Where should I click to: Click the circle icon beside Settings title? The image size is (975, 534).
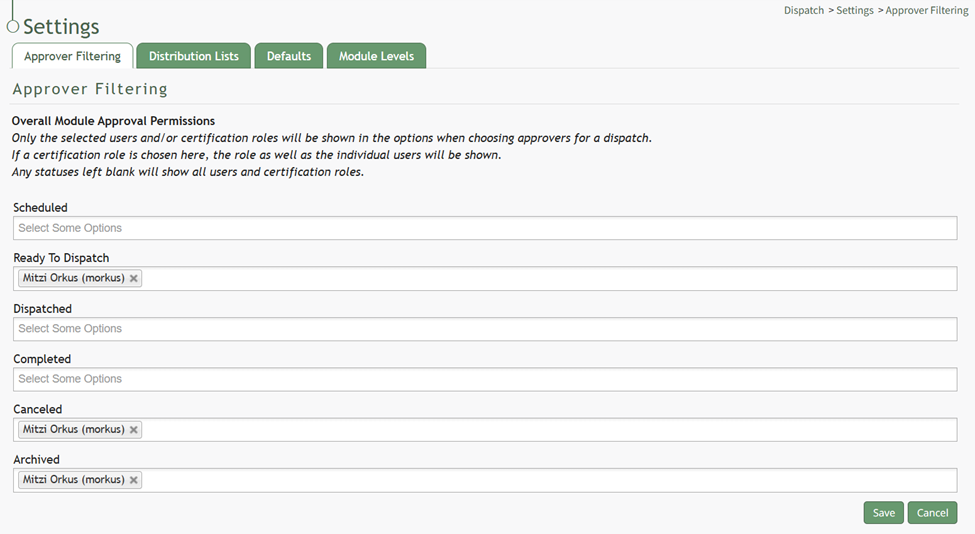[x=13, y=27]
